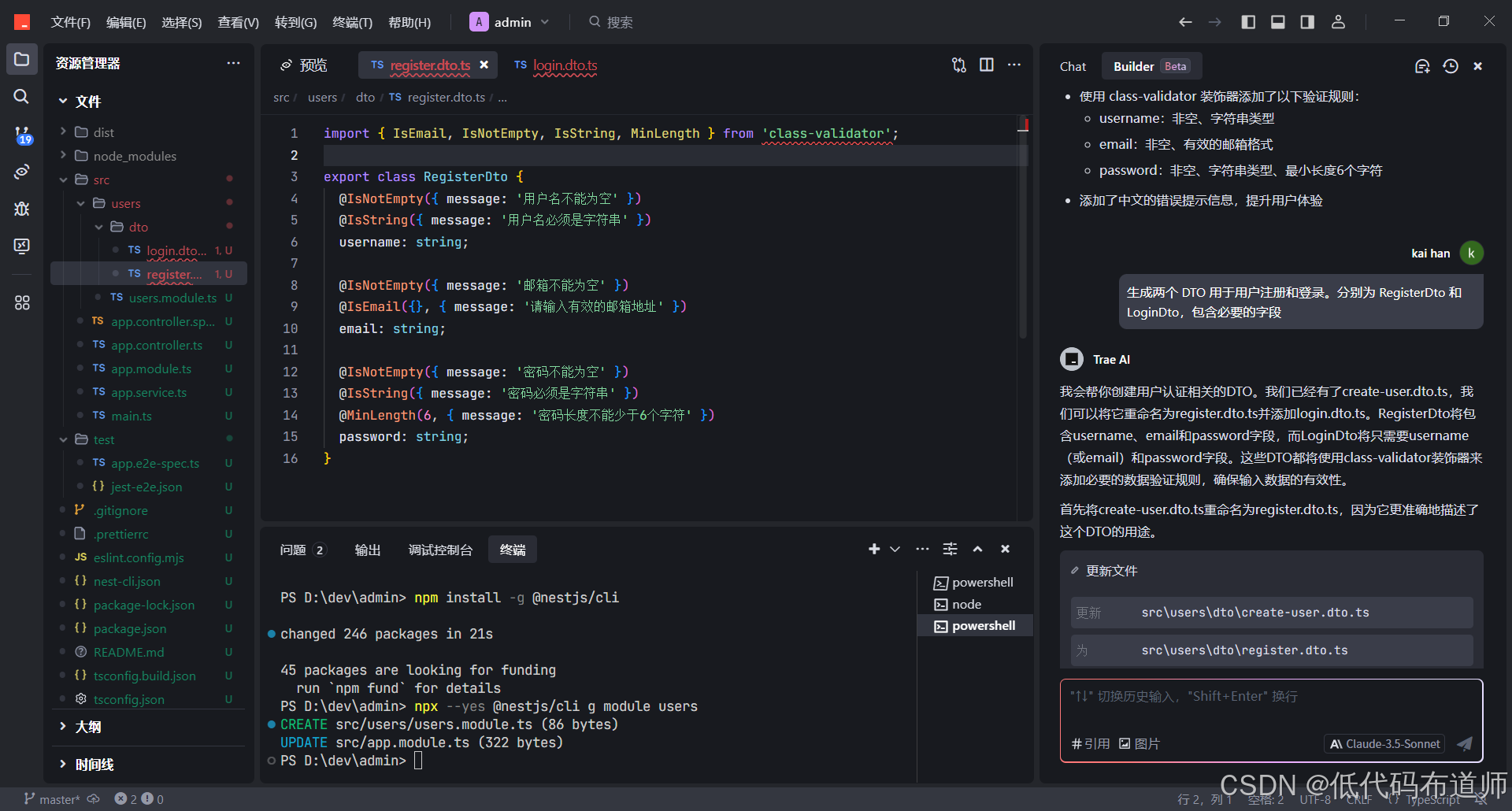Open the Extensions view in activity bar
1512x811 pixels.
click(x=22, y=302)
